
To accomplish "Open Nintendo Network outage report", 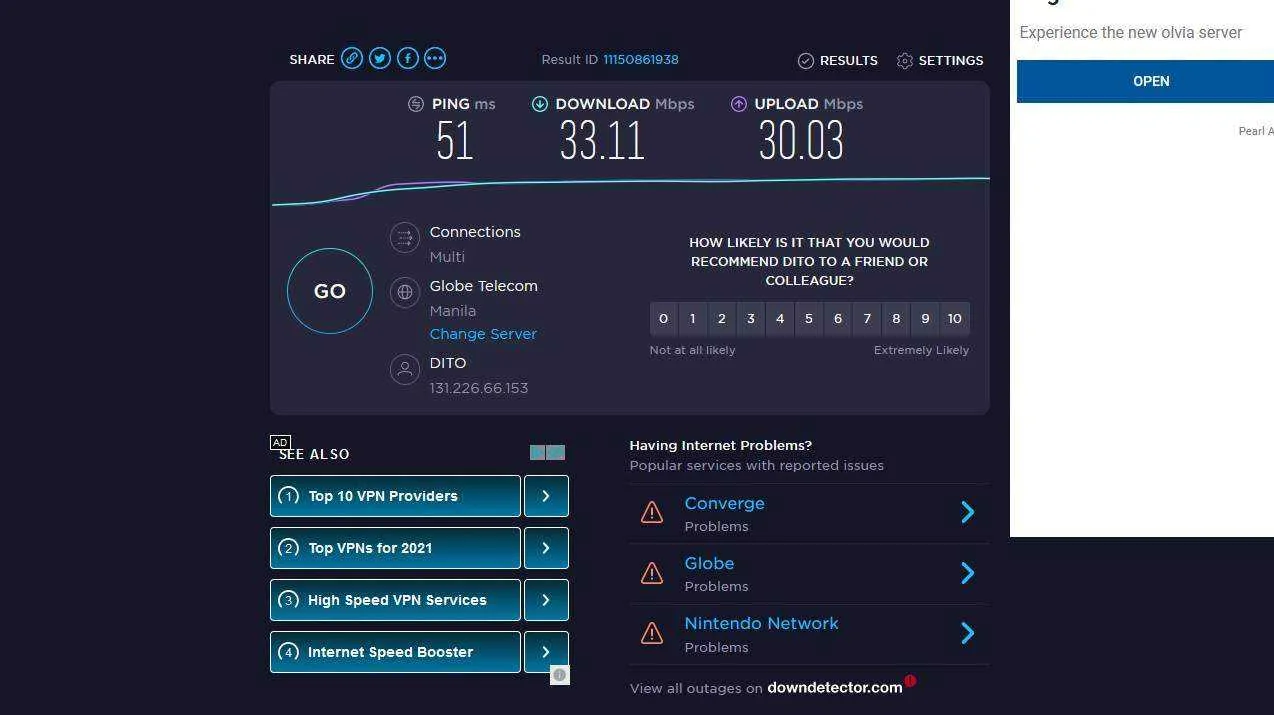I will [761, 624].
